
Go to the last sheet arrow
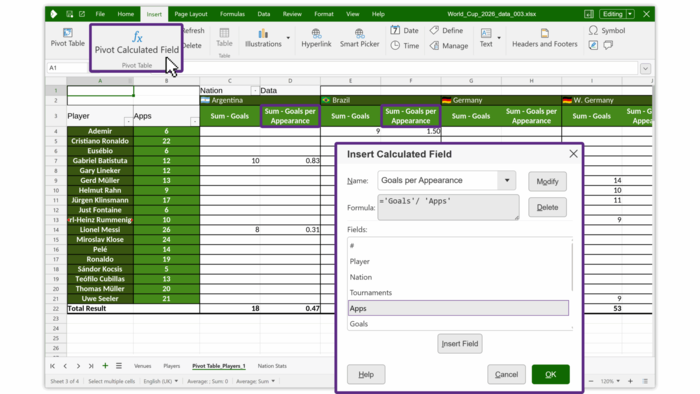click(x=91, y=366)
